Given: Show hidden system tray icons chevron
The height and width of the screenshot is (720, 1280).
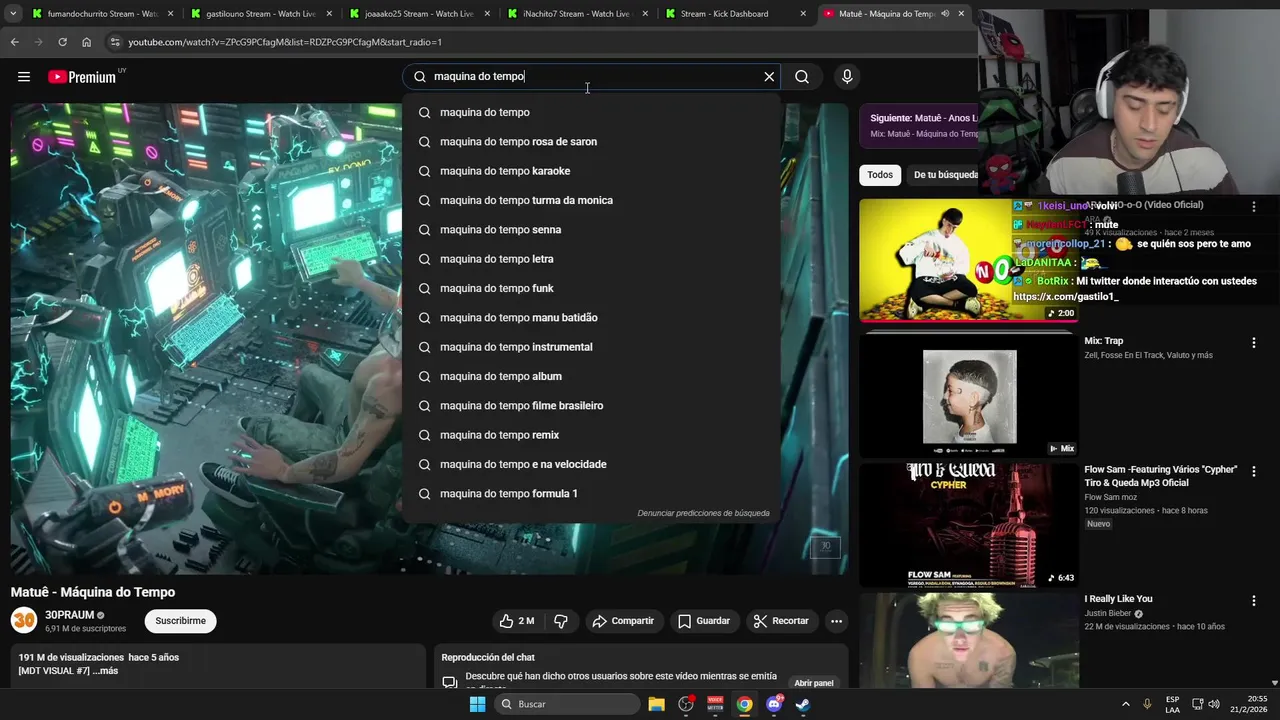Looking at the screenshot, I should pos(1125,704).
